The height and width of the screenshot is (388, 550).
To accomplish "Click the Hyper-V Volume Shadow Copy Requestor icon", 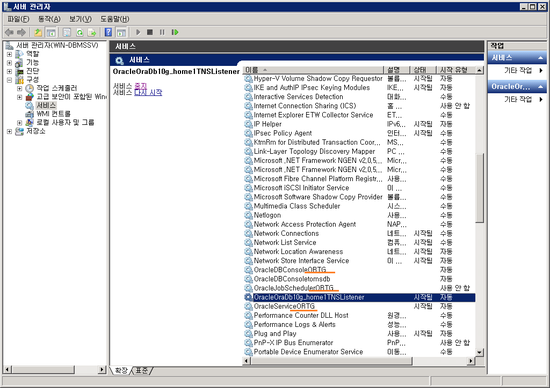I will [248, 78].
